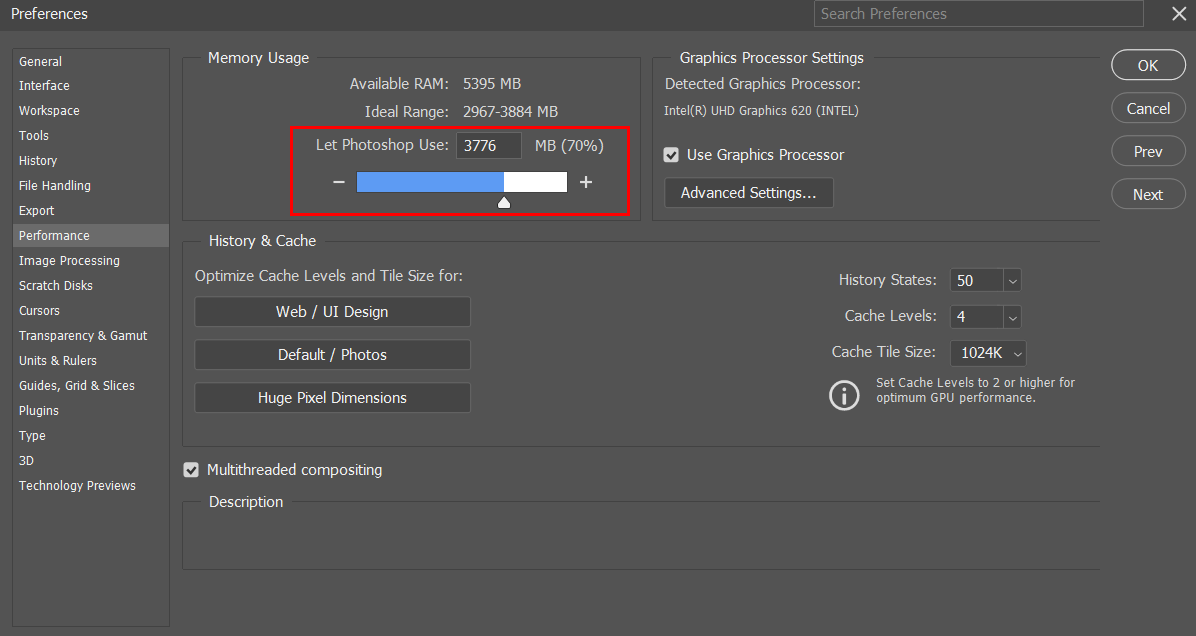This screenshot has height=636, width=1196.
Task: Click the minus icon to decrease memory
Action: [339, 182]
